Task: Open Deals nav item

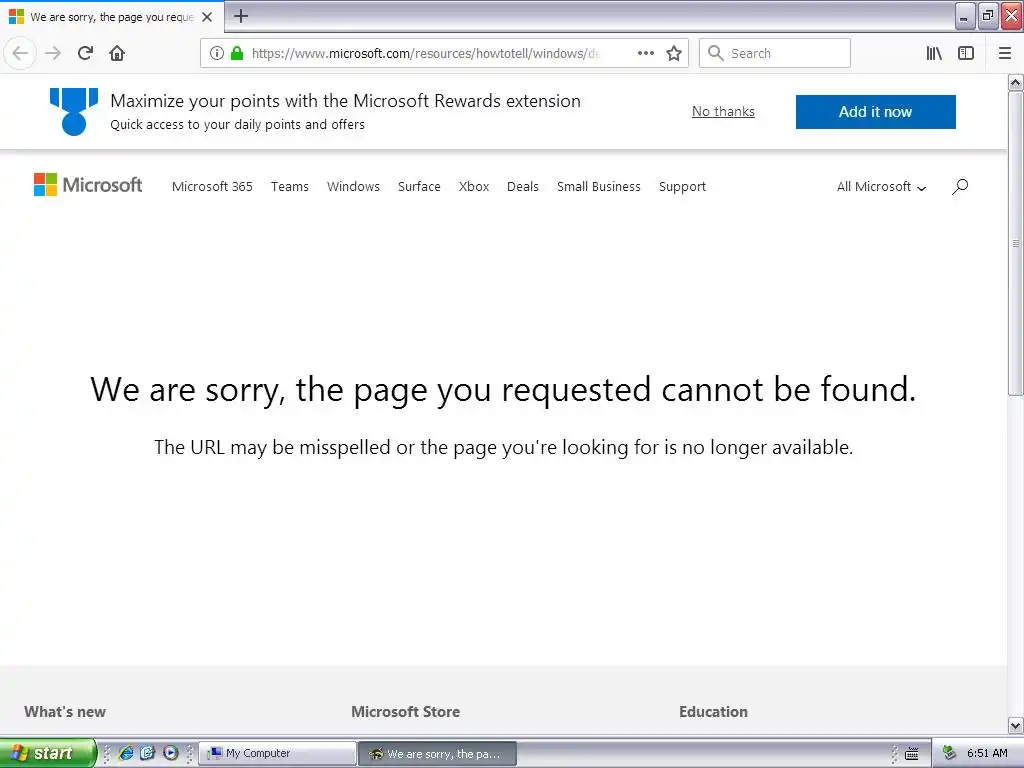Action: [523, 187]
